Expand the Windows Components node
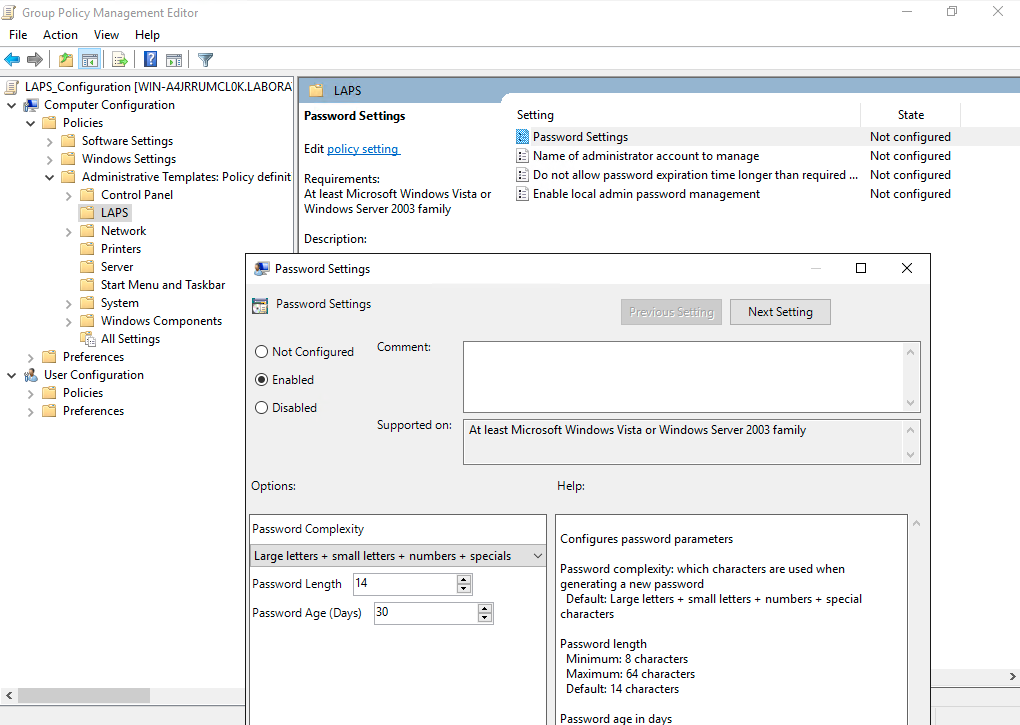 (68, 321)
